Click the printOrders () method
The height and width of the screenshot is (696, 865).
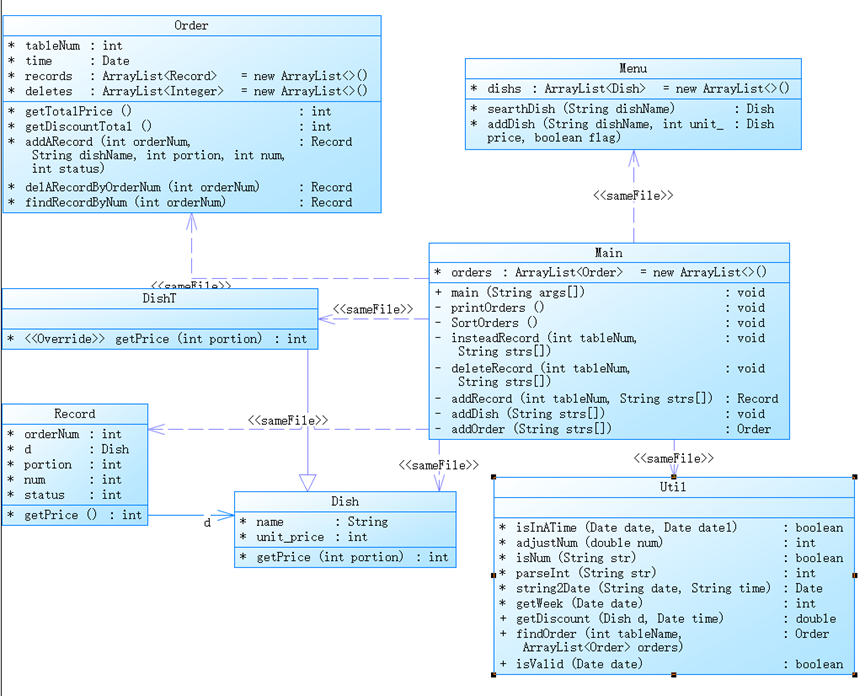coord(600,307)
